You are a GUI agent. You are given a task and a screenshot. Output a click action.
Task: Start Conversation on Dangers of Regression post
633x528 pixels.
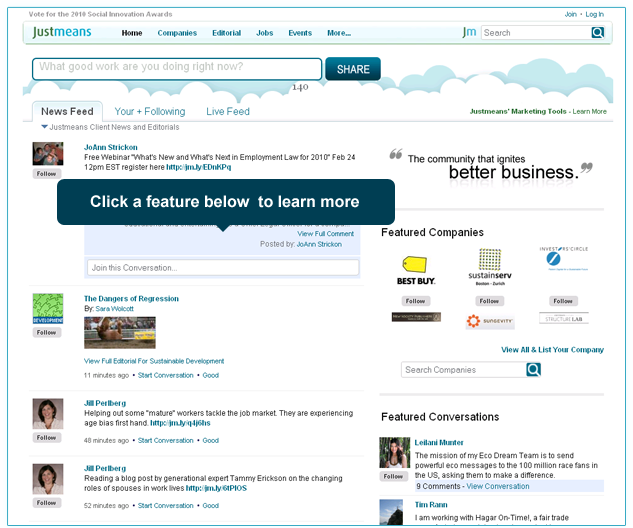pyautogui.click(x=166, y=375)
